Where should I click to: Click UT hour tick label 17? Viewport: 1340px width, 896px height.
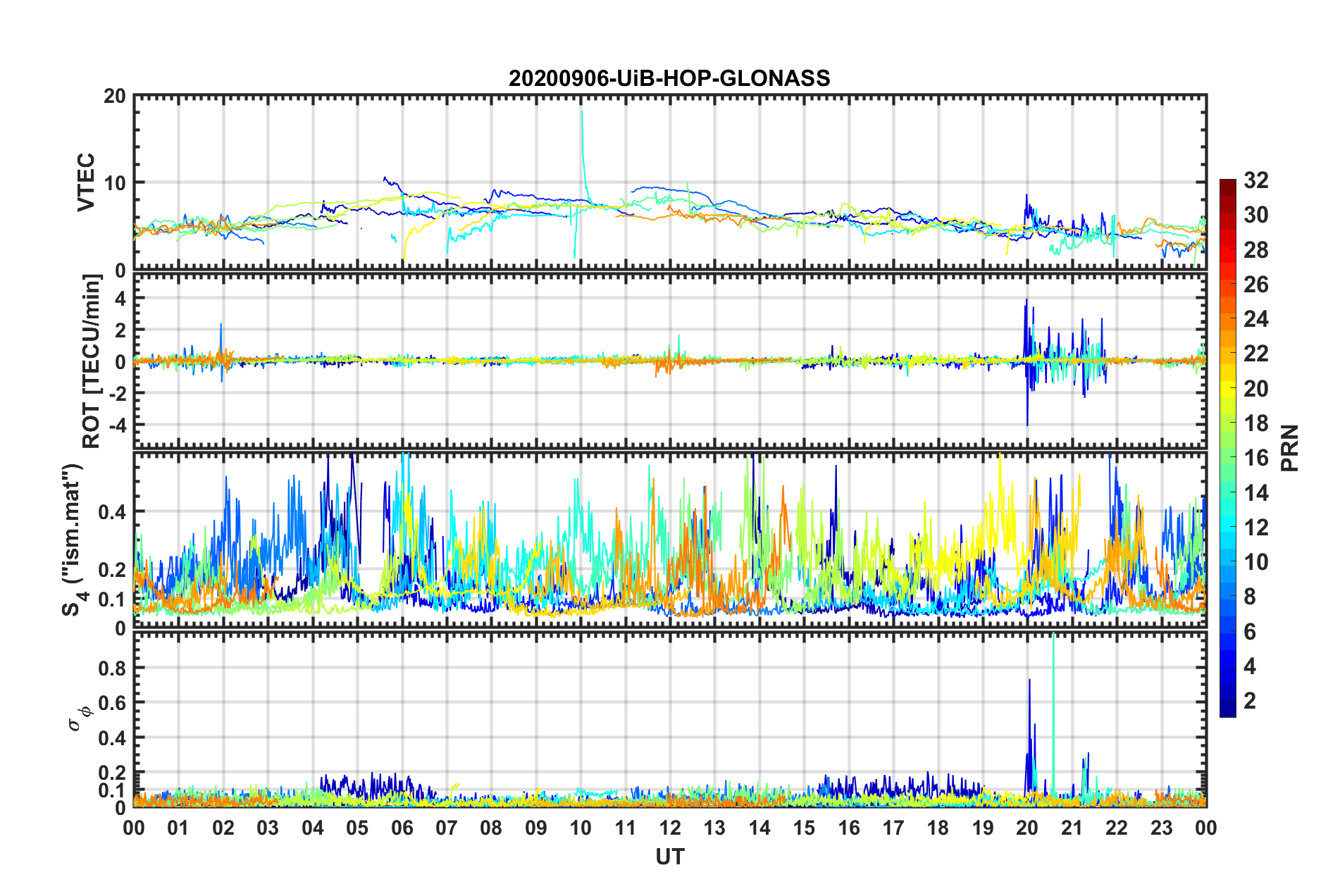[893, 828]
